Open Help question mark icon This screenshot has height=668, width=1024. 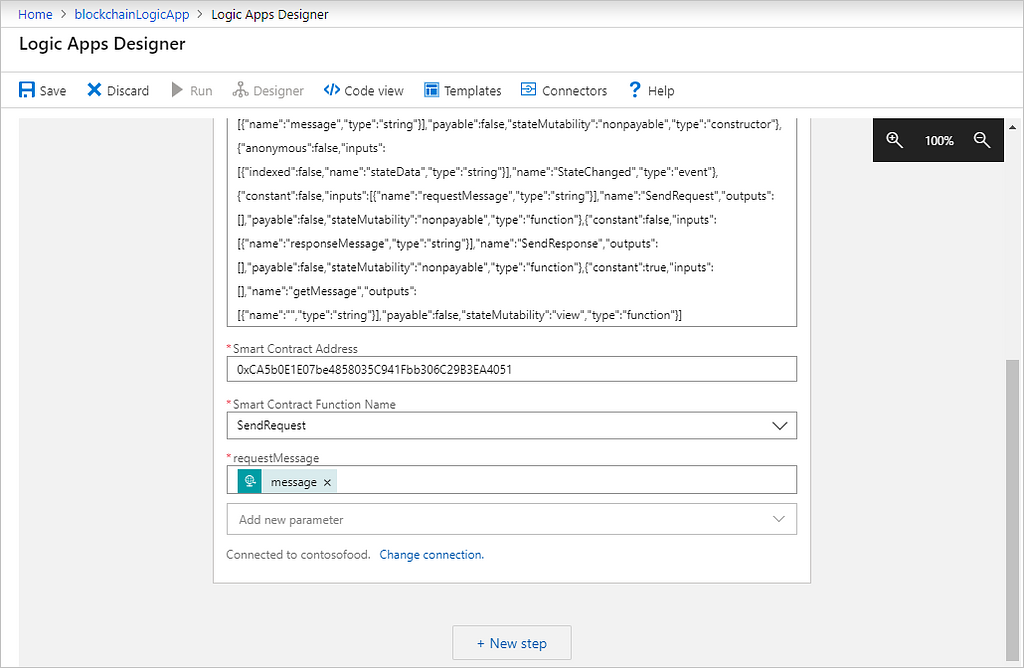click(x=634, y=90)
